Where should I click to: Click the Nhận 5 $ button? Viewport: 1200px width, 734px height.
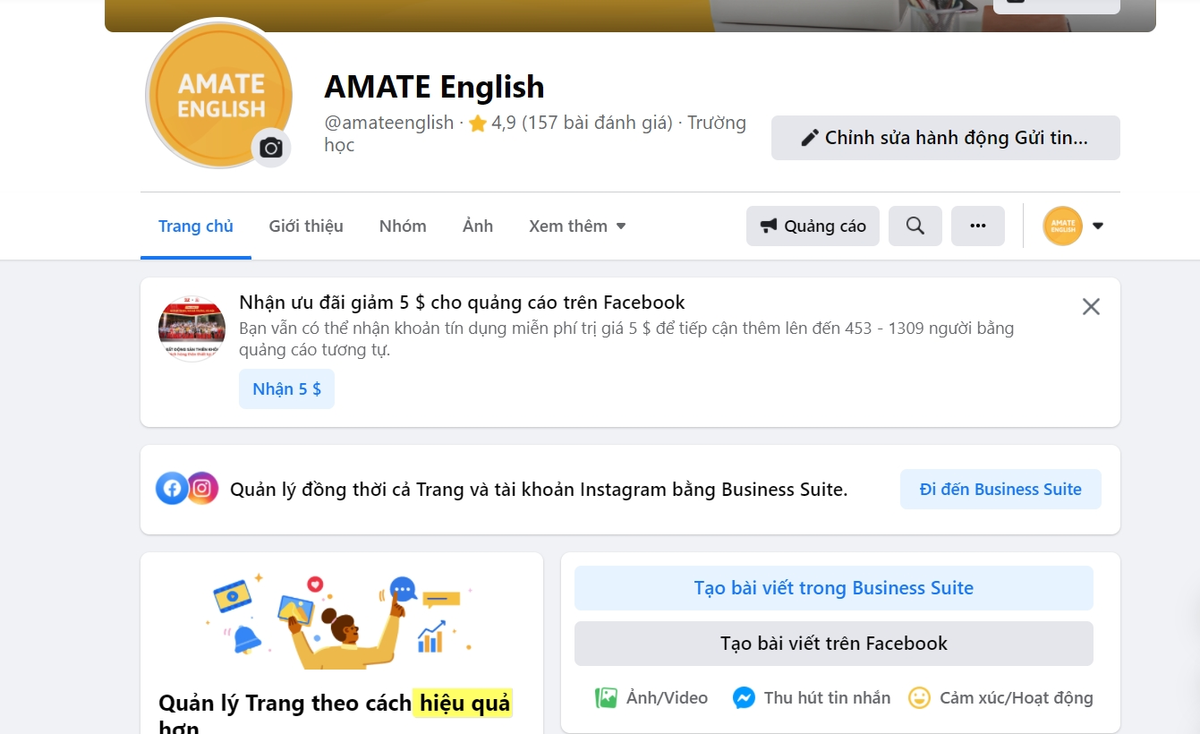(x=287, y=389)
